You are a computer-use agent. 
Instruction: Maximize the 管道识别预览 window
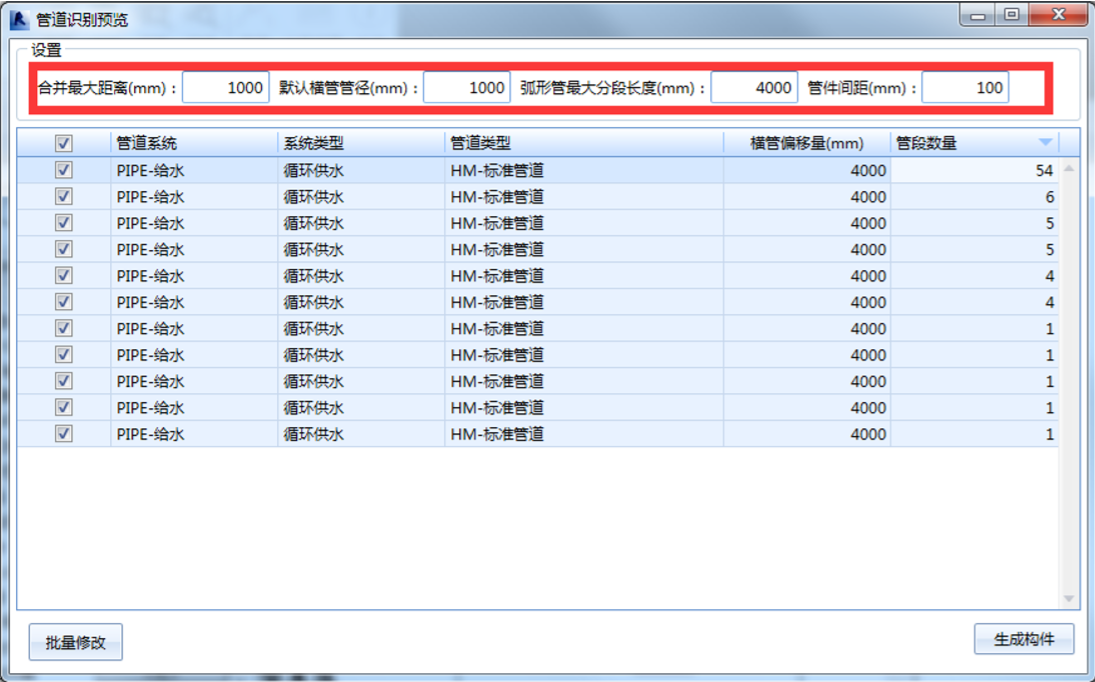click(1011, 15)
